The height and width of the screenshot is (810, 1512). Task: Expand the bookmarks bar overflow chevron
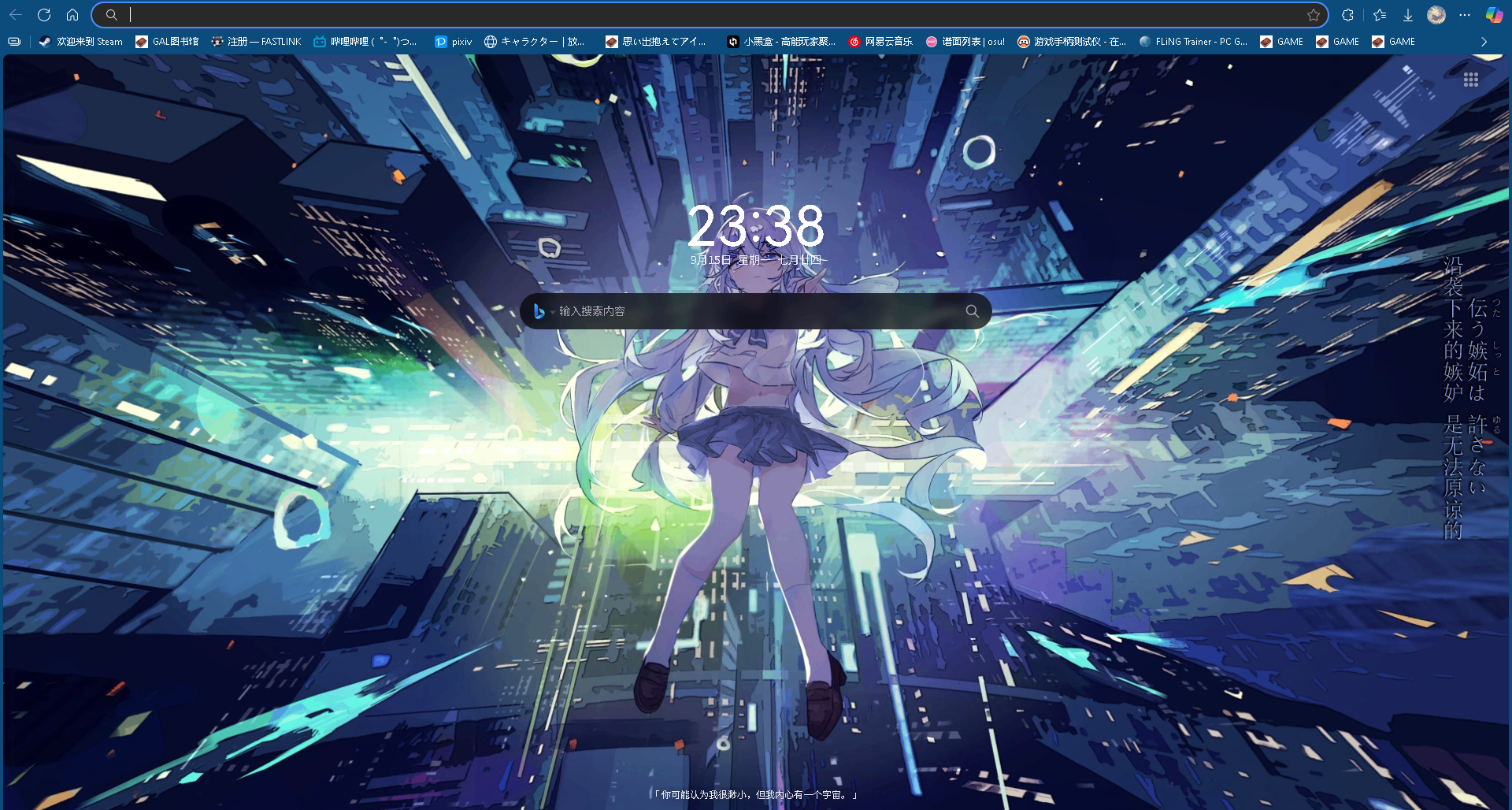tap(1484, 42)
